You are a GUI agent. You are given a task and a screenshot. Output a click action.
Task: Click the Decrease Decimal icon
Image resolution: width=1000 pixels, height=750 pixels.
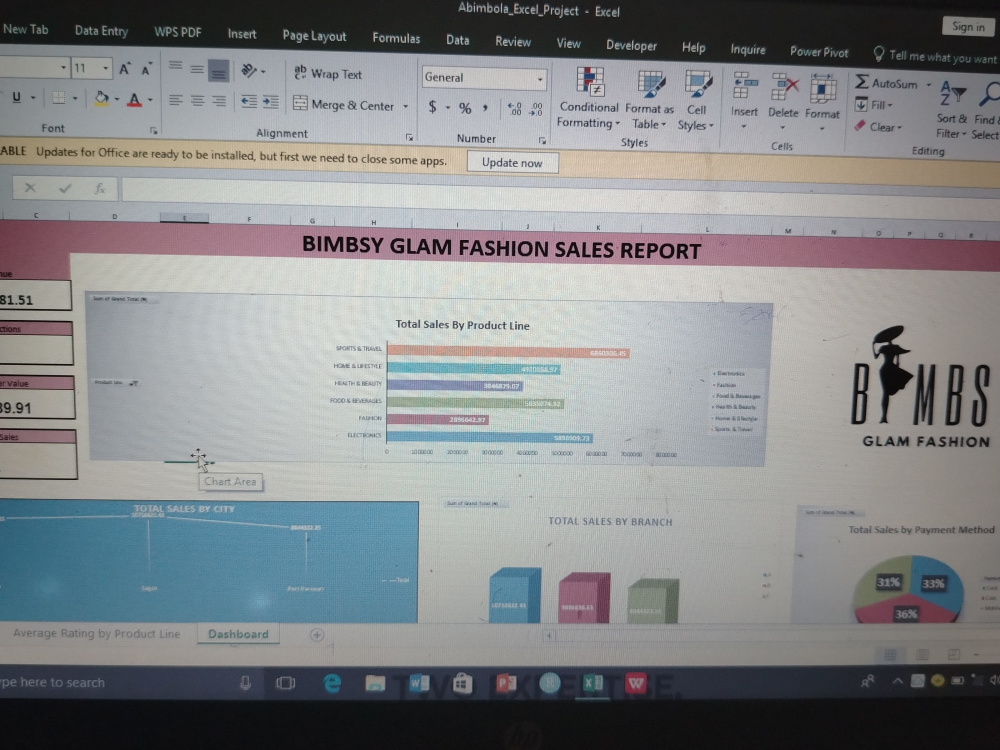(x=537, y=110)
